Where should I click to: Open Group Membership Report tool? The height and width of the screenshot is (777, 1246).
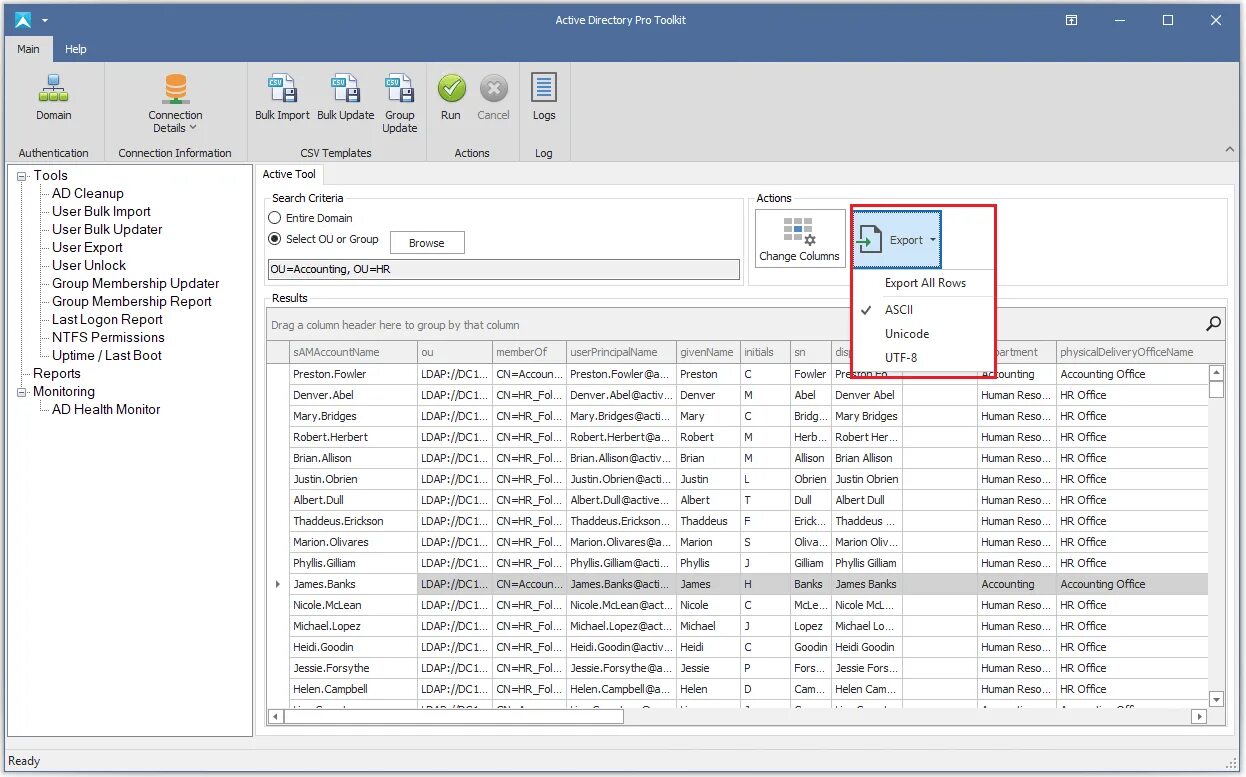(x=132, y=301)
